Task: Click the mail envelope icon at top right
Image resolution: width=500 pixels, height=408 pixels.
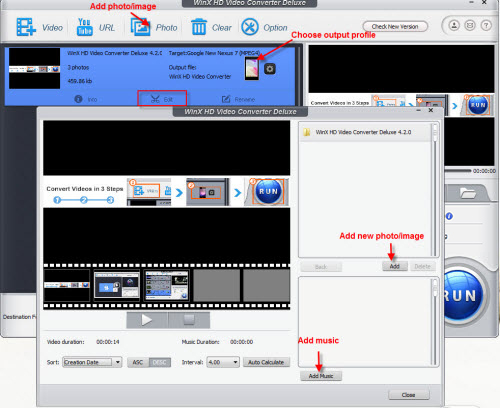Action: (x=470, y=25)
